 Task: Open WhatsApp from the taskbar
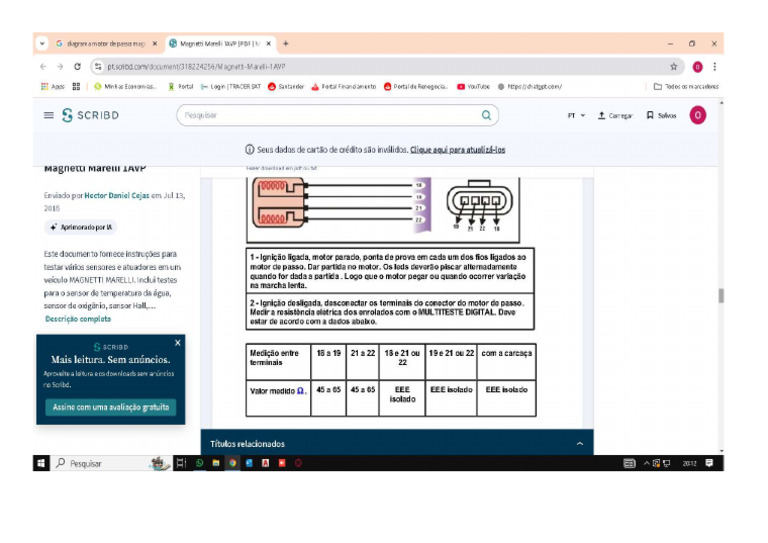pos(199,463)
